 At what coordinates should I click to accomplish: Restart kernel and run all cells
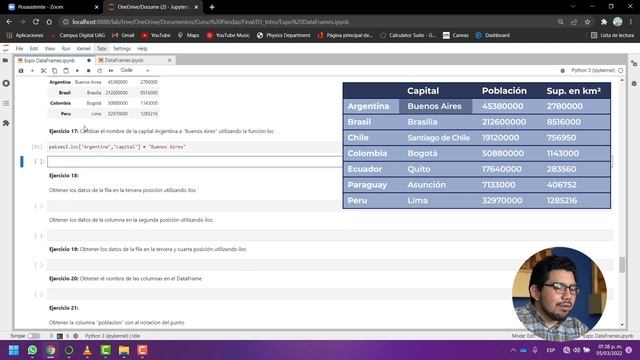111,71
